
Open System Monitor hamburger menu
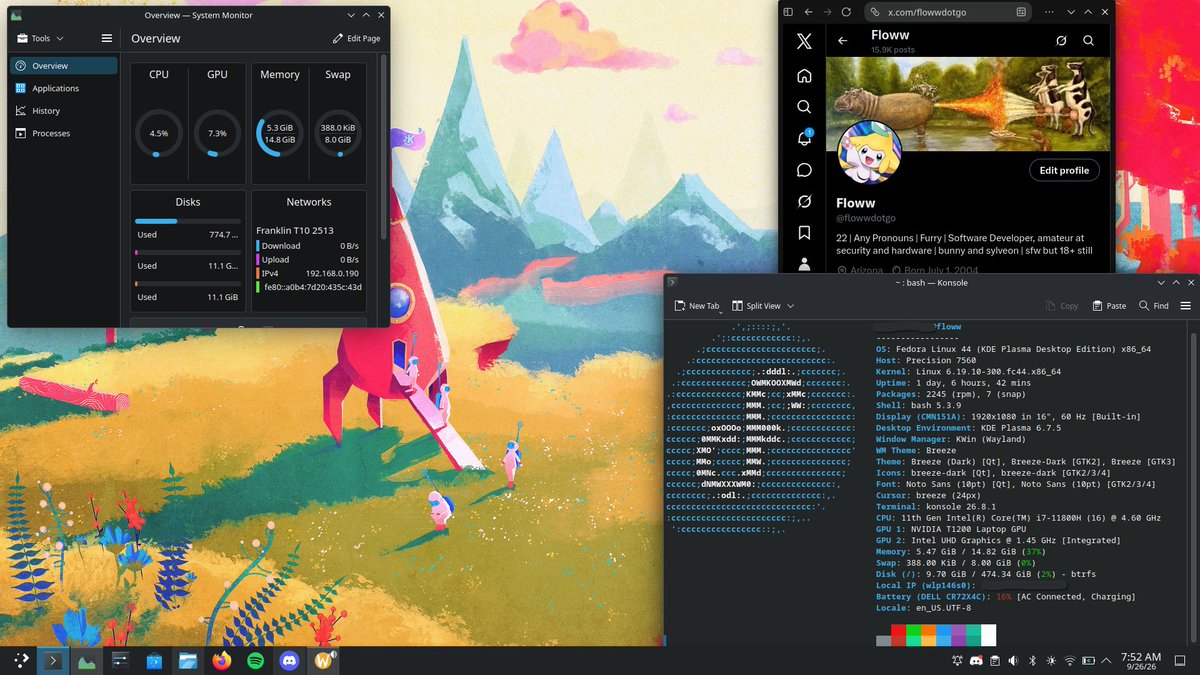point(107,38)
